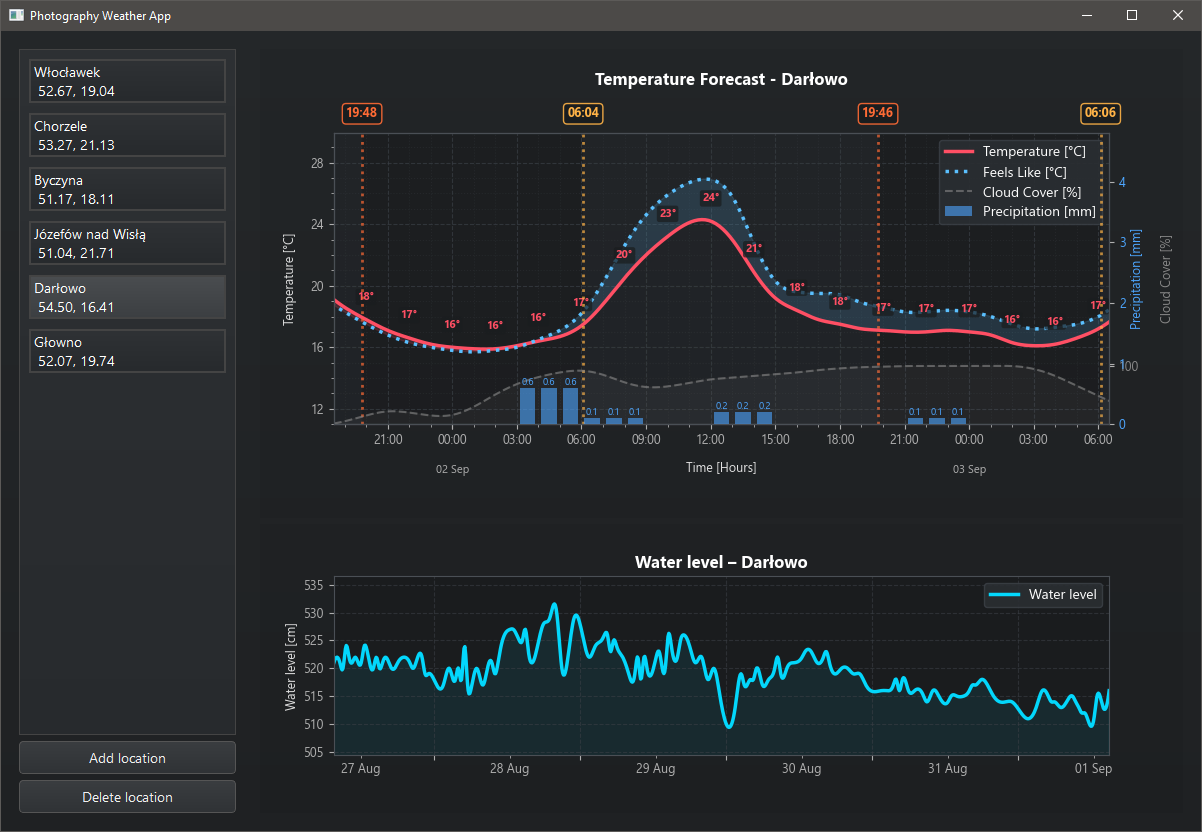Click the Precipitation legend bar swatch
Viewport: 1202px width, 832px height.
[x=958, y=211]
